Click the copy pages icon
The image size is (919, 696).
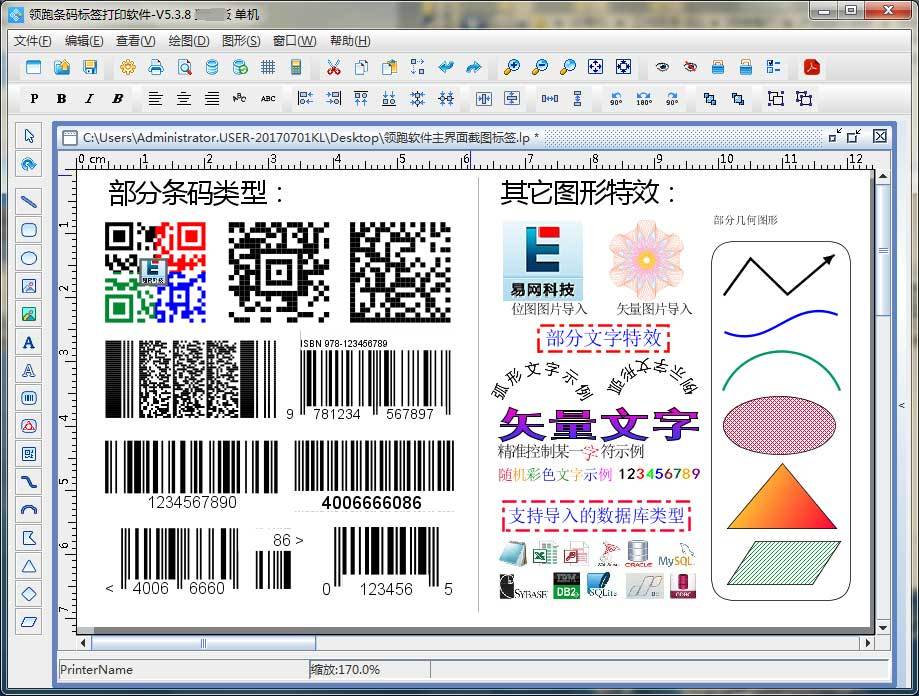pos(362,67)
